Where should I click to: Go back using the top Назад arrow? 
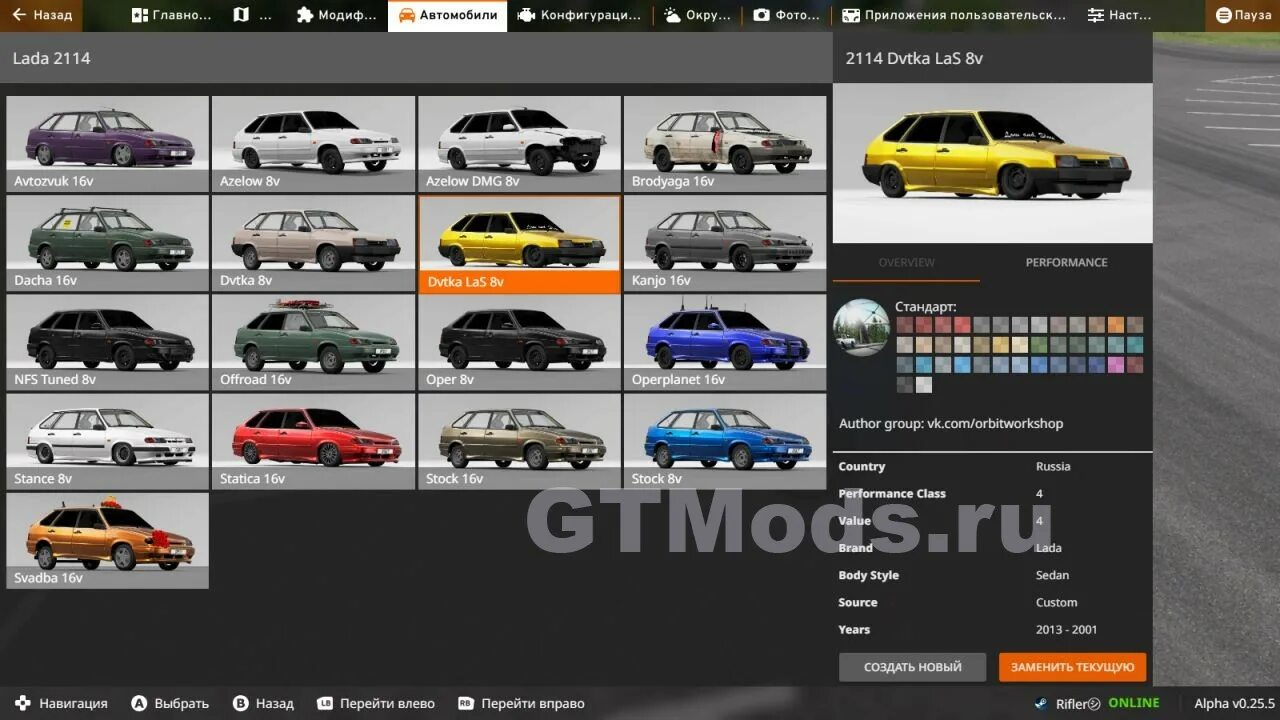42,15
